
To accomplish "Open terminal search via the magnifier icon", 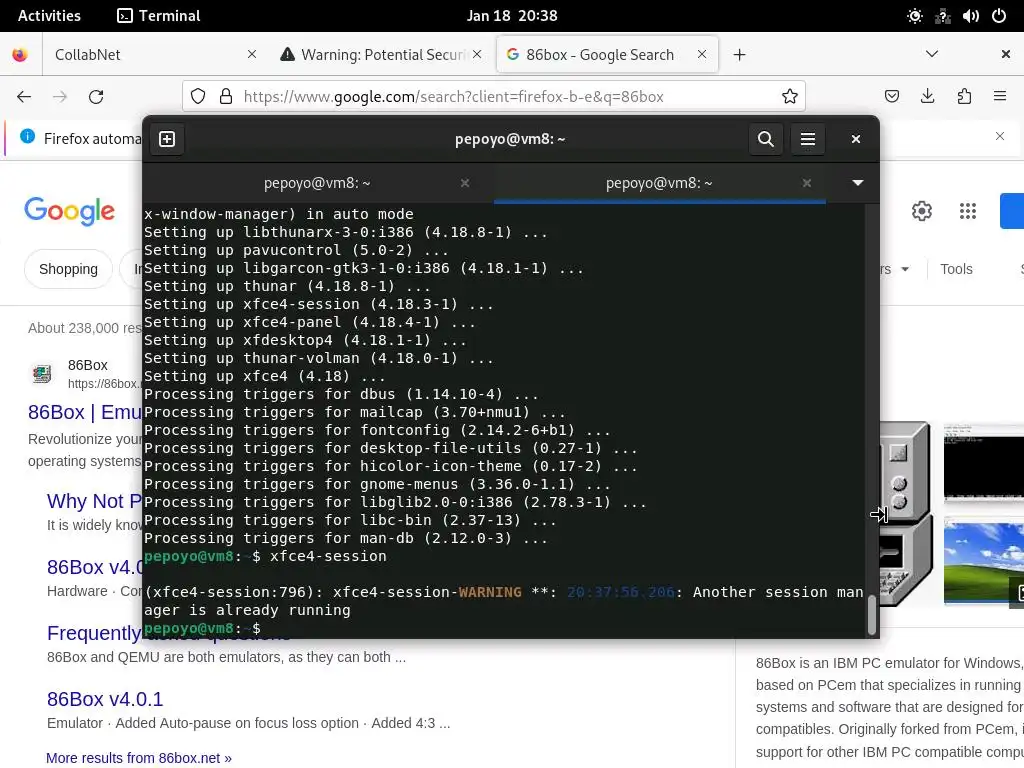I will (x=765, y=139).
